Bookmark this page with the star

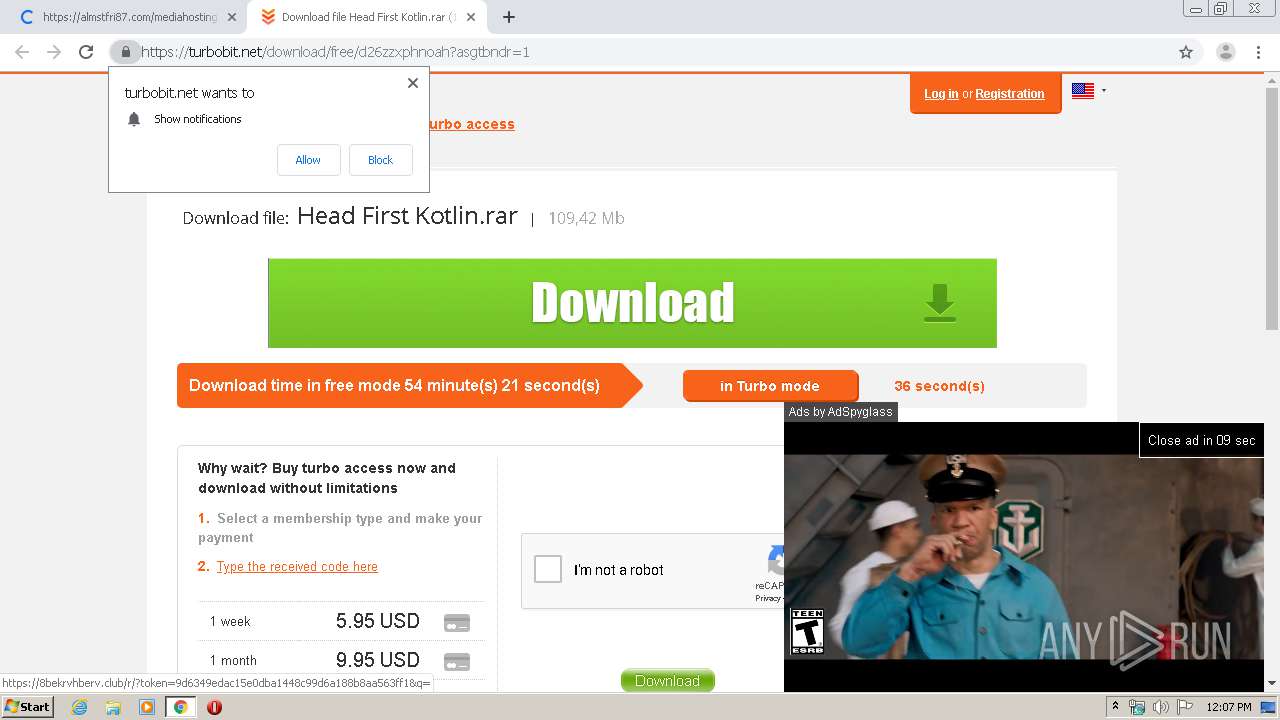(x=1186, y=52)
